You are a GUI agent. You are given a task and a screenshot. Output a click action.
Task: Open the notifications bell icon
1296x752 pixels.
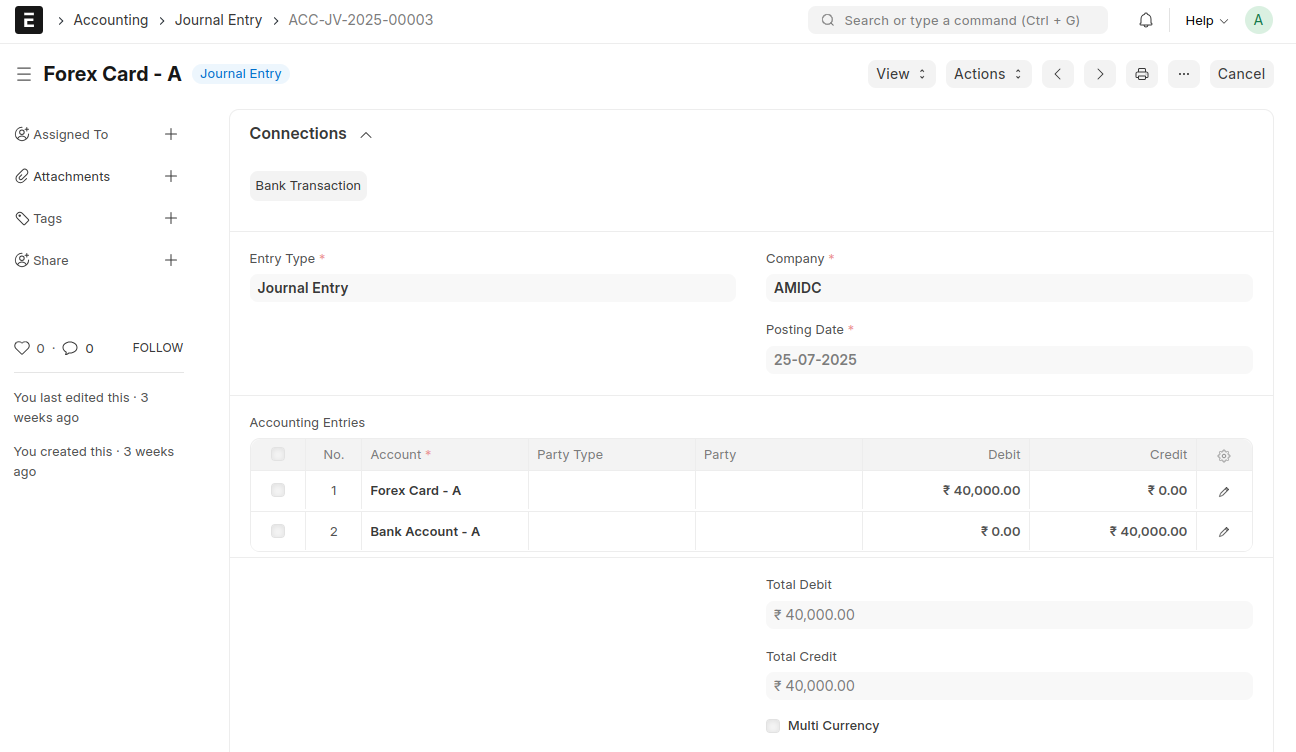1146,21
